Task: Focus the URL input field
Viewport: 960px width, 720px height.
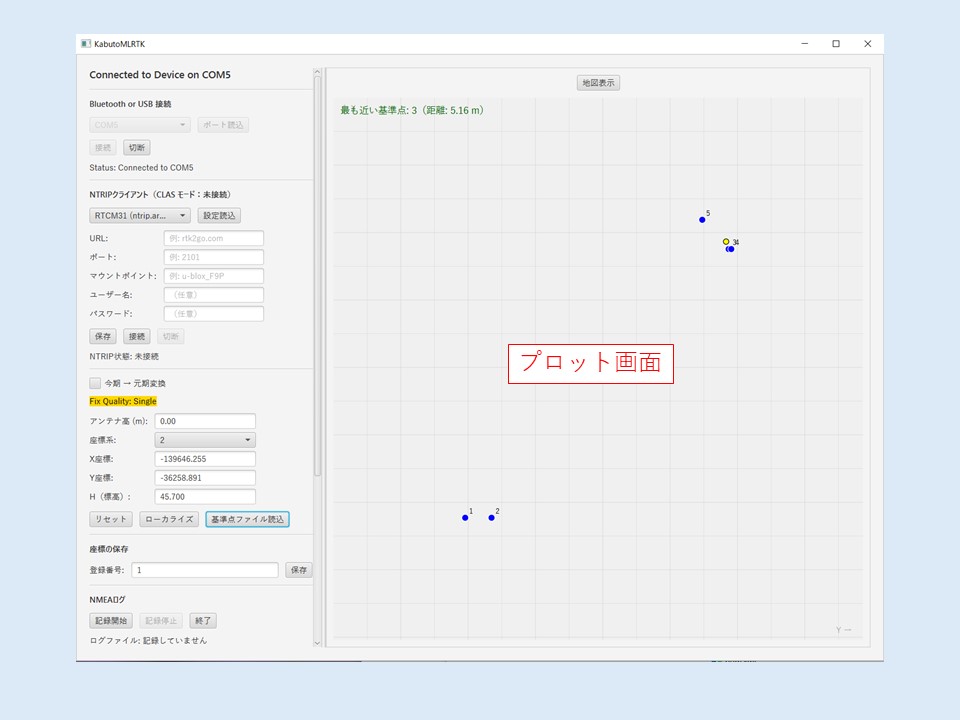Action: [x=214, y=238]
